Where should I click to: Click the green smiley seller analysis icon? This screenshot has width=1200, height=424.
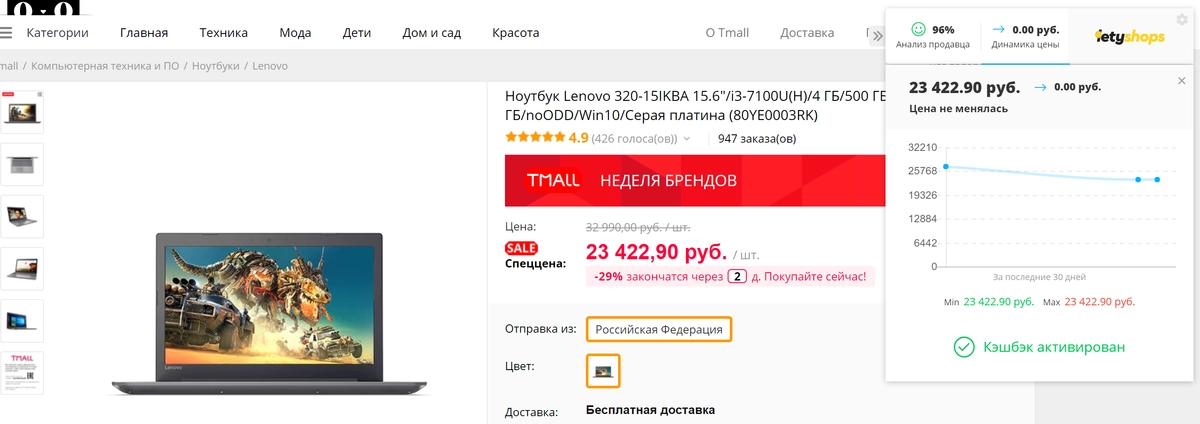[919, 29]
